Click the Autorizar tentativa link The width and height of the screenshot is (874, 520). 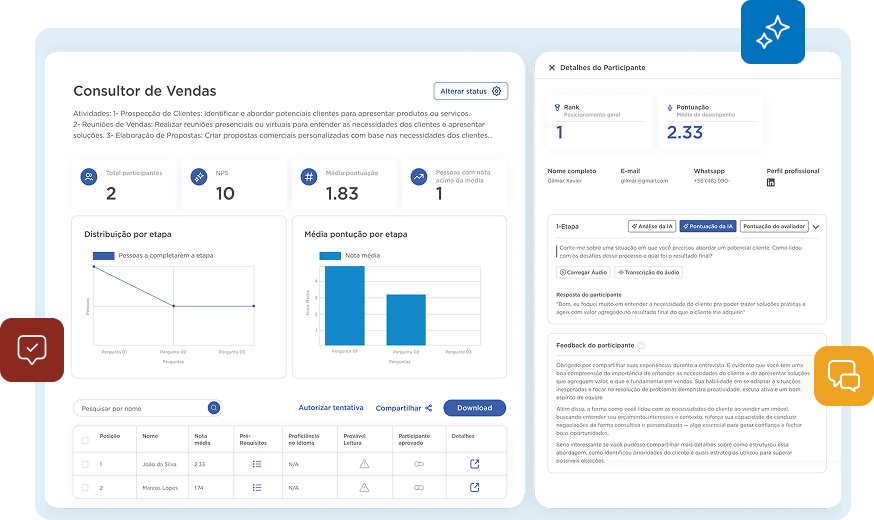(331, 408)
